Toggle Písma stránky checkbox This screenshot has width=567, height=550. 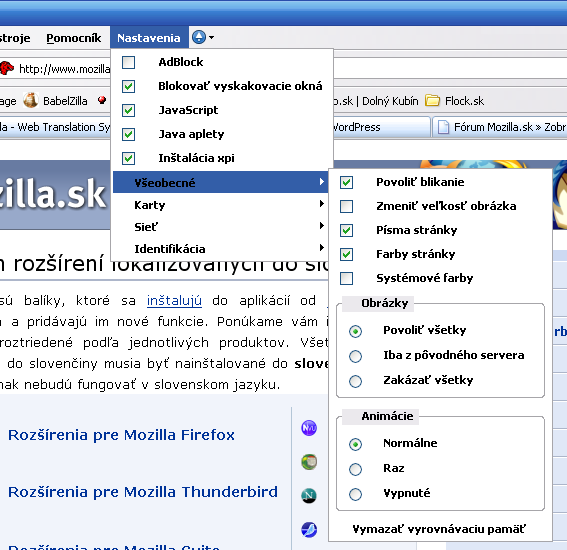point(346,230)
